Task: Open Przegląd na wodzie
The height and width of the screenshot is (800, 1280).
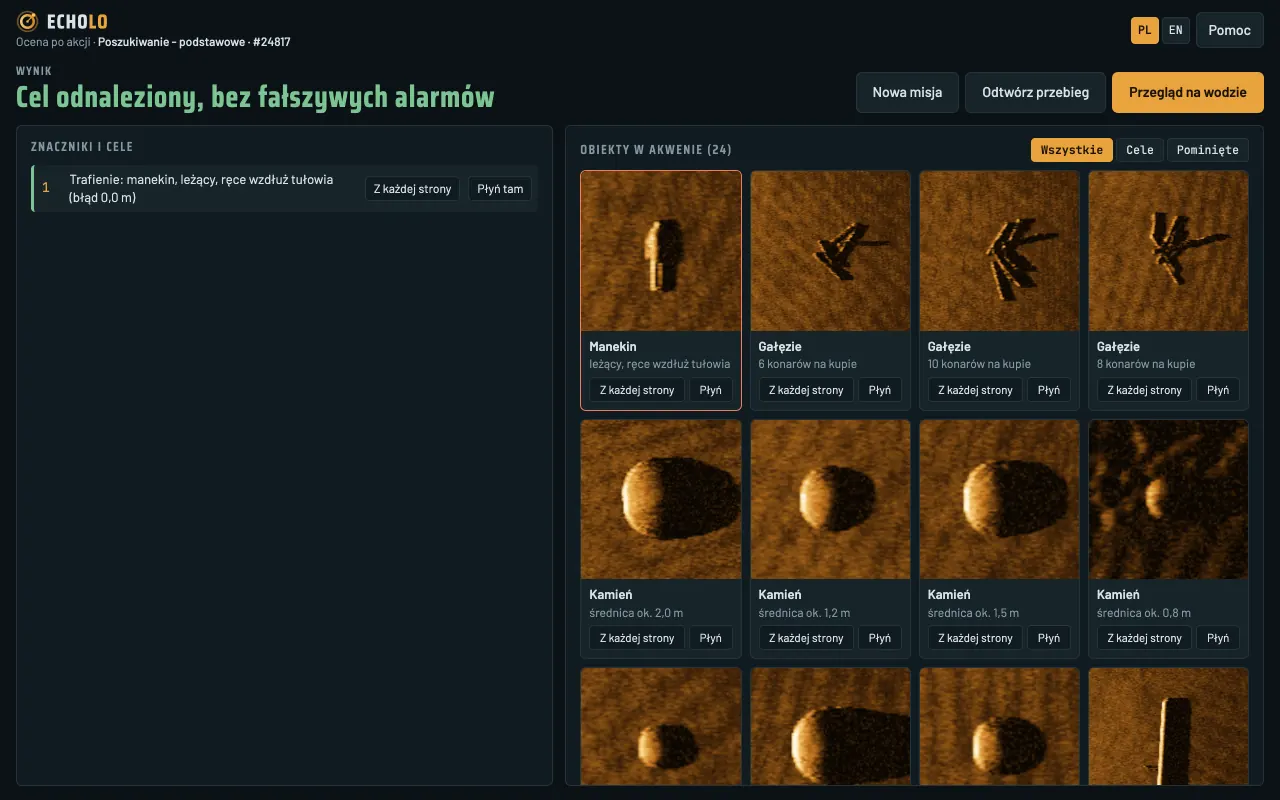Action: [1188, 92]
